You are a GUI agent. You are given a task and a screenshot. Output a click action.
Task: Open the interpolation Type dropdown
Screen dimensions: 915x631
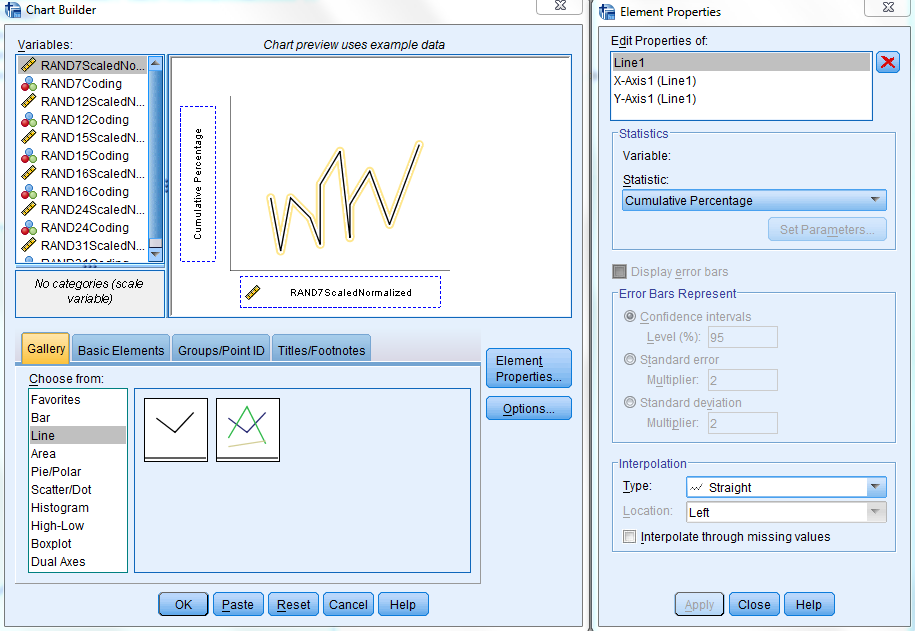[x=785, y=488]
